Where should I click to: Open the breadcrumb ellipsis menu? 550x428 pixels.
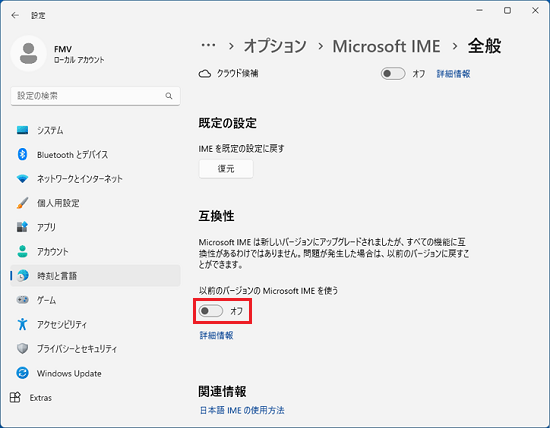click(208, 45)
